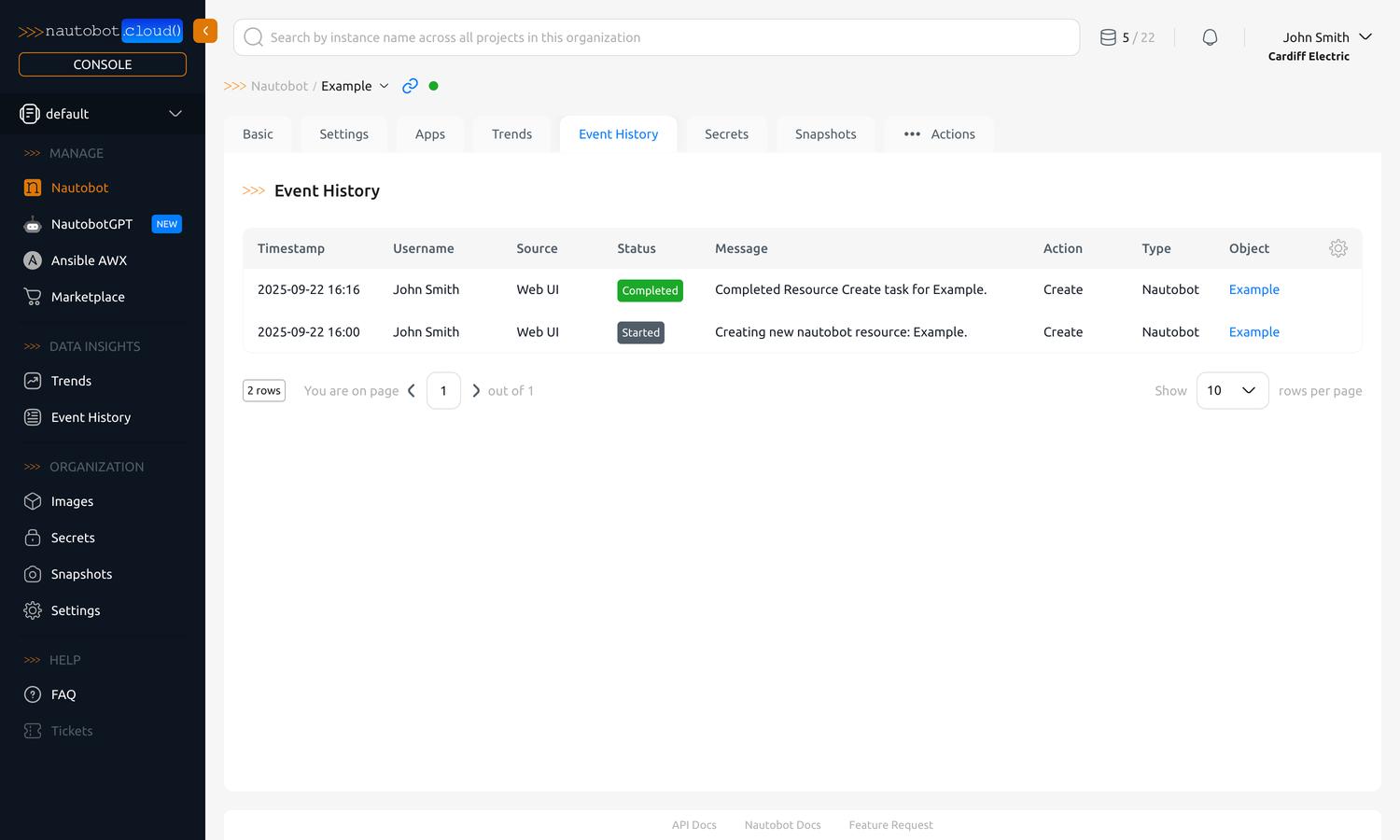The height and width of the screenshot is (840, 1400).
Task: Open the notification bell
Action: 1210,36
